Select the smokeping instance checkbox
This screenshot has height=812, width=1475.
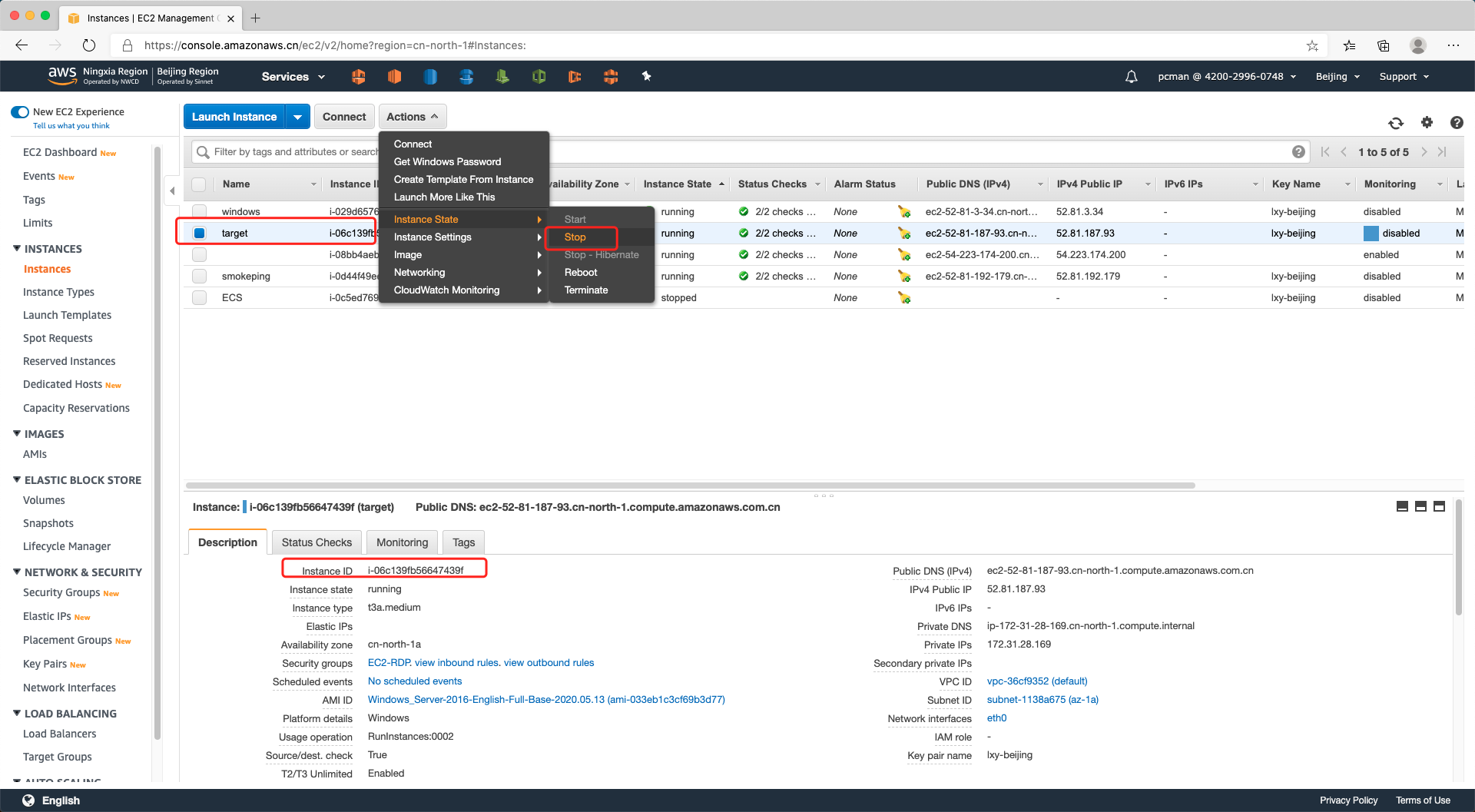pos(200,277)
